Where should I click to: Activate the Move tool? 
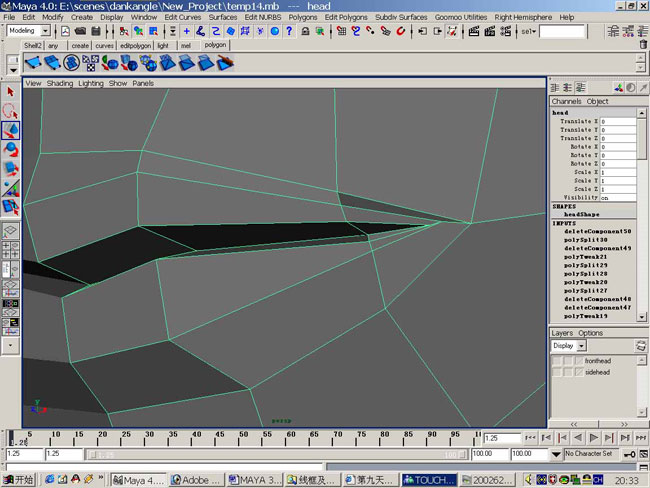10,131
